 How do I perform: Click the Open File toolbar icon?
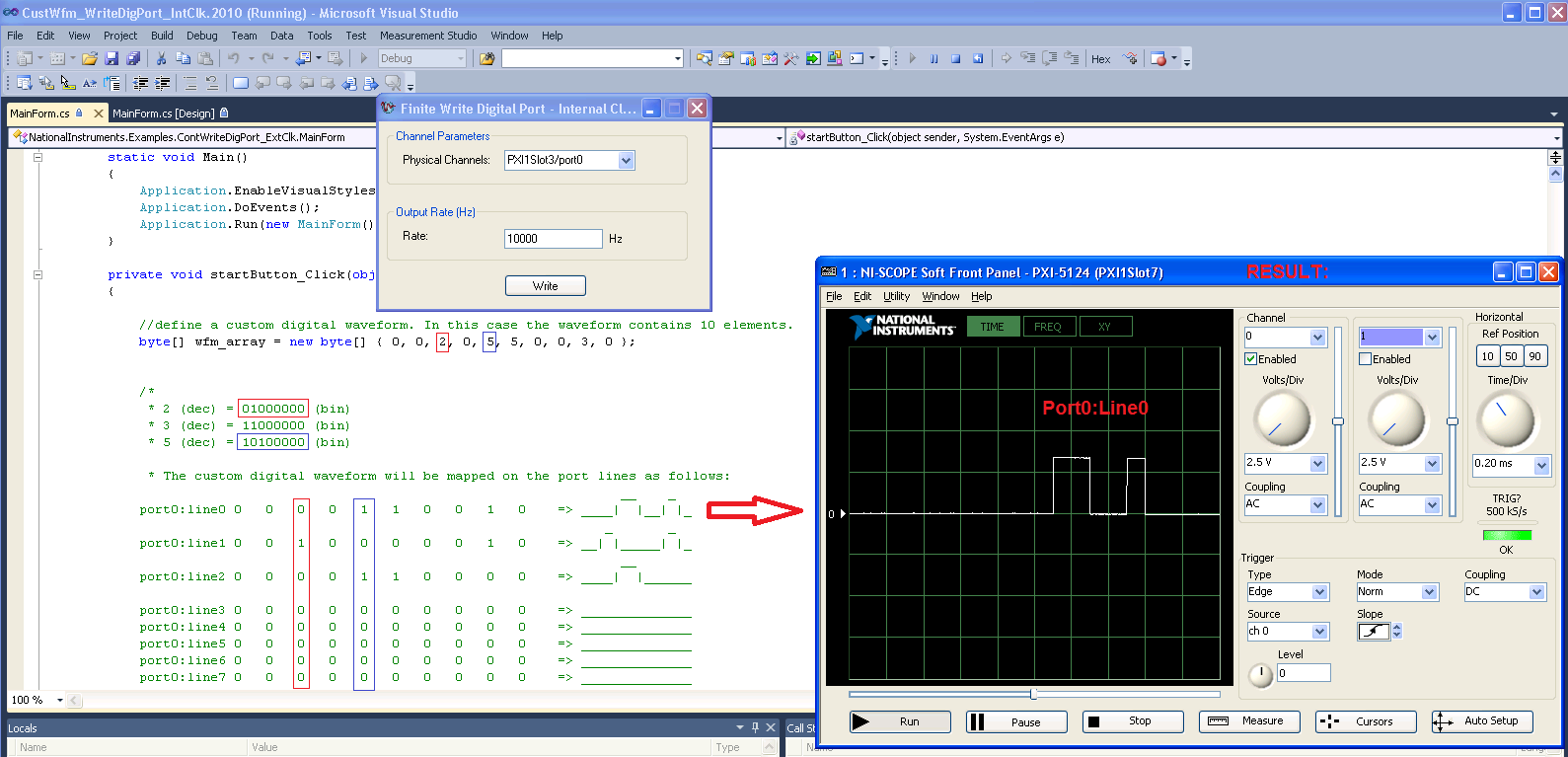coord(90,58)
